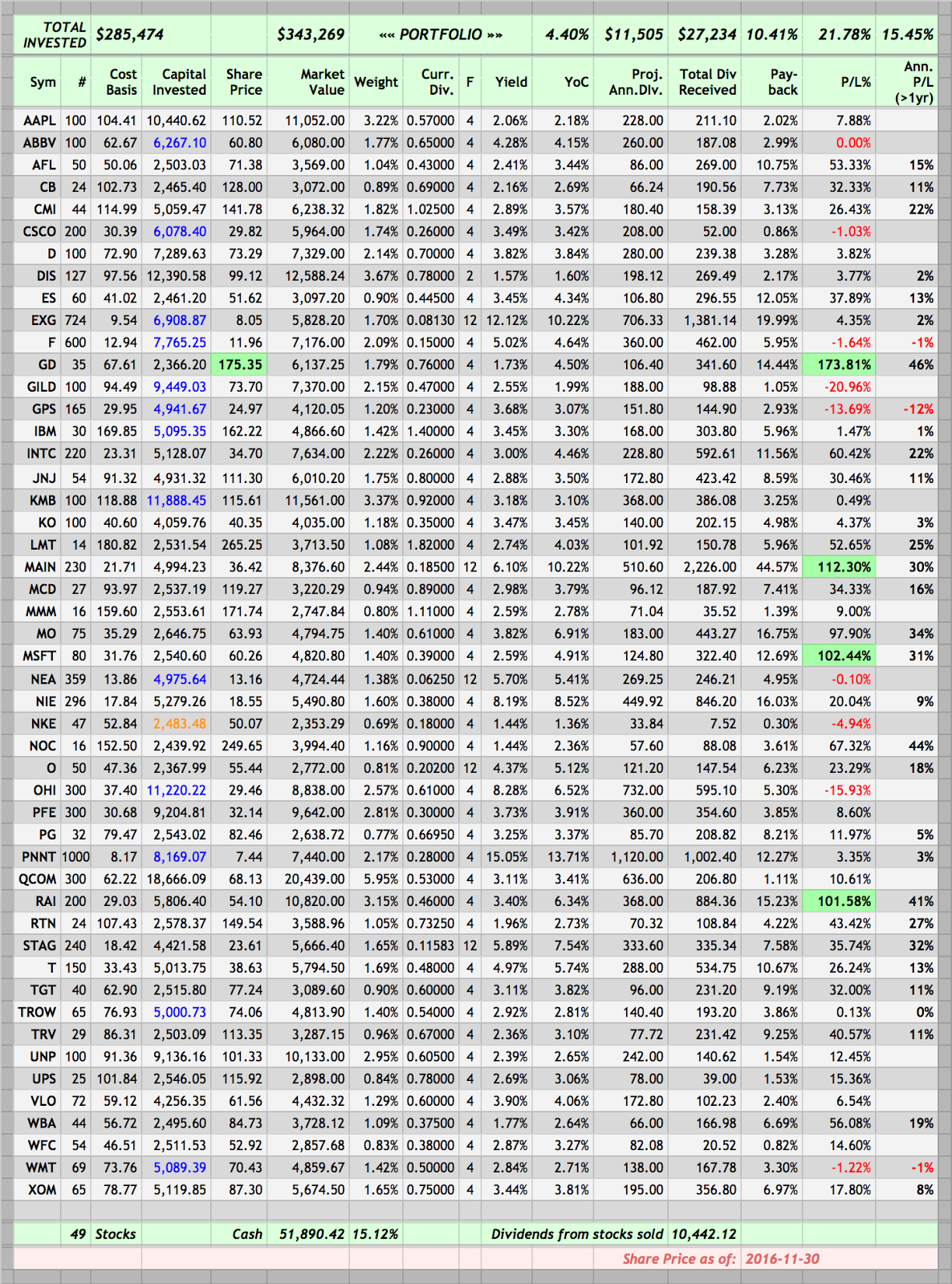Click the Proj. Ann.Div. column header
The width and height of the screenshot is (952, 1284).
click(x=630, y=82)
